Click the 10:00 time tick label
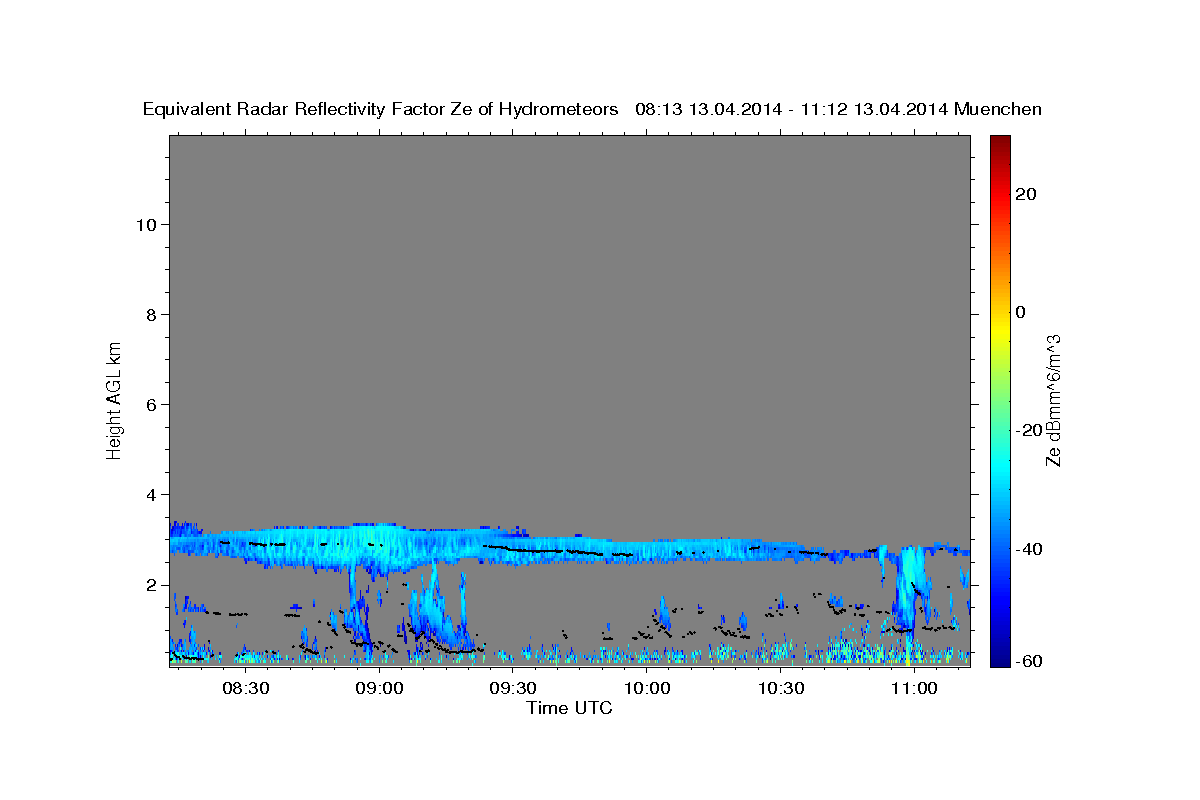Screen dimensions: 1200x800 [x=647, y=689]
